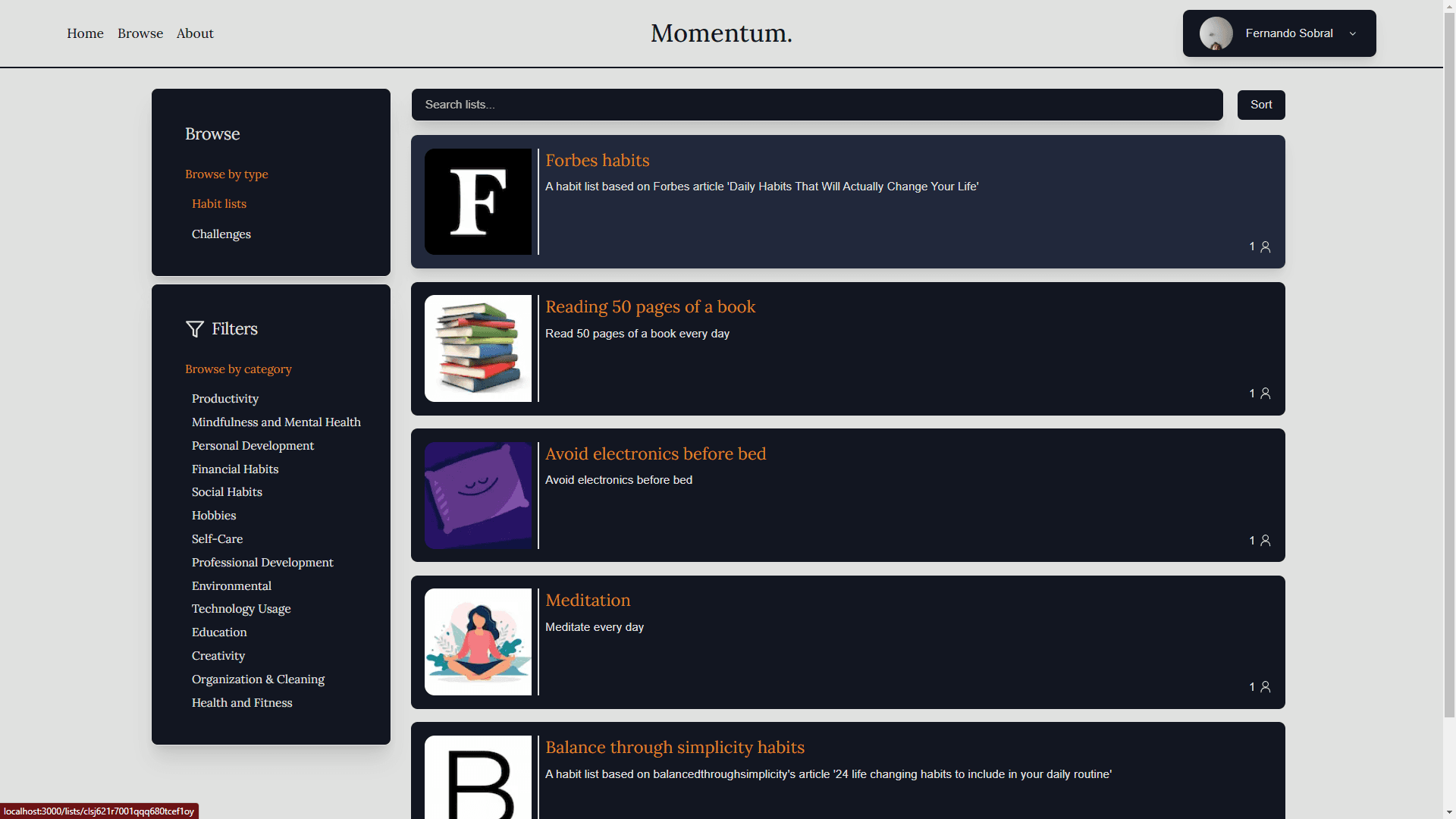Open the About menu item
Screen dimensions: 1456x819
pos(195,33)
